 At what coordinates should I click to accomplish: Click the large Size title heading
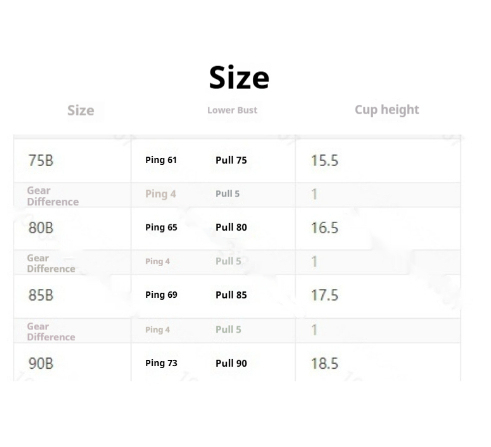coord(239,77)
